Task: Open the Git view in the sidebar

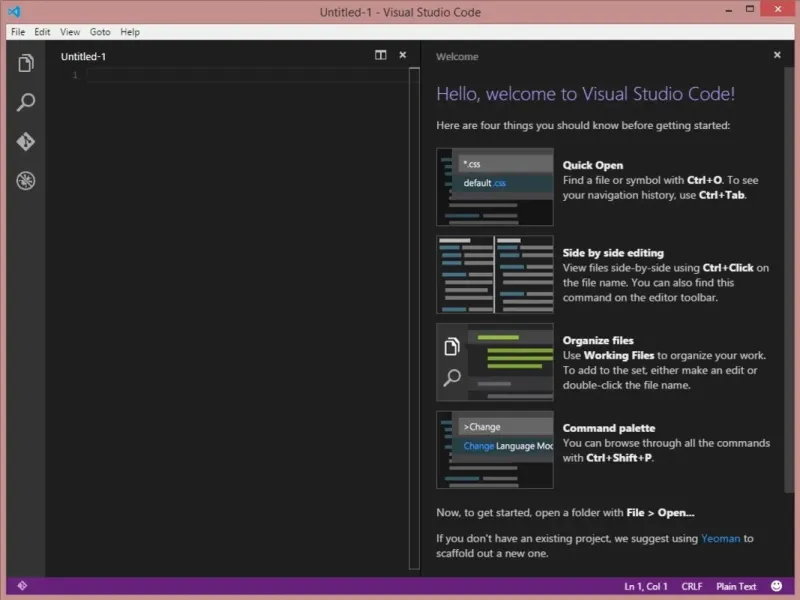Action: click(x=26, y=141)
